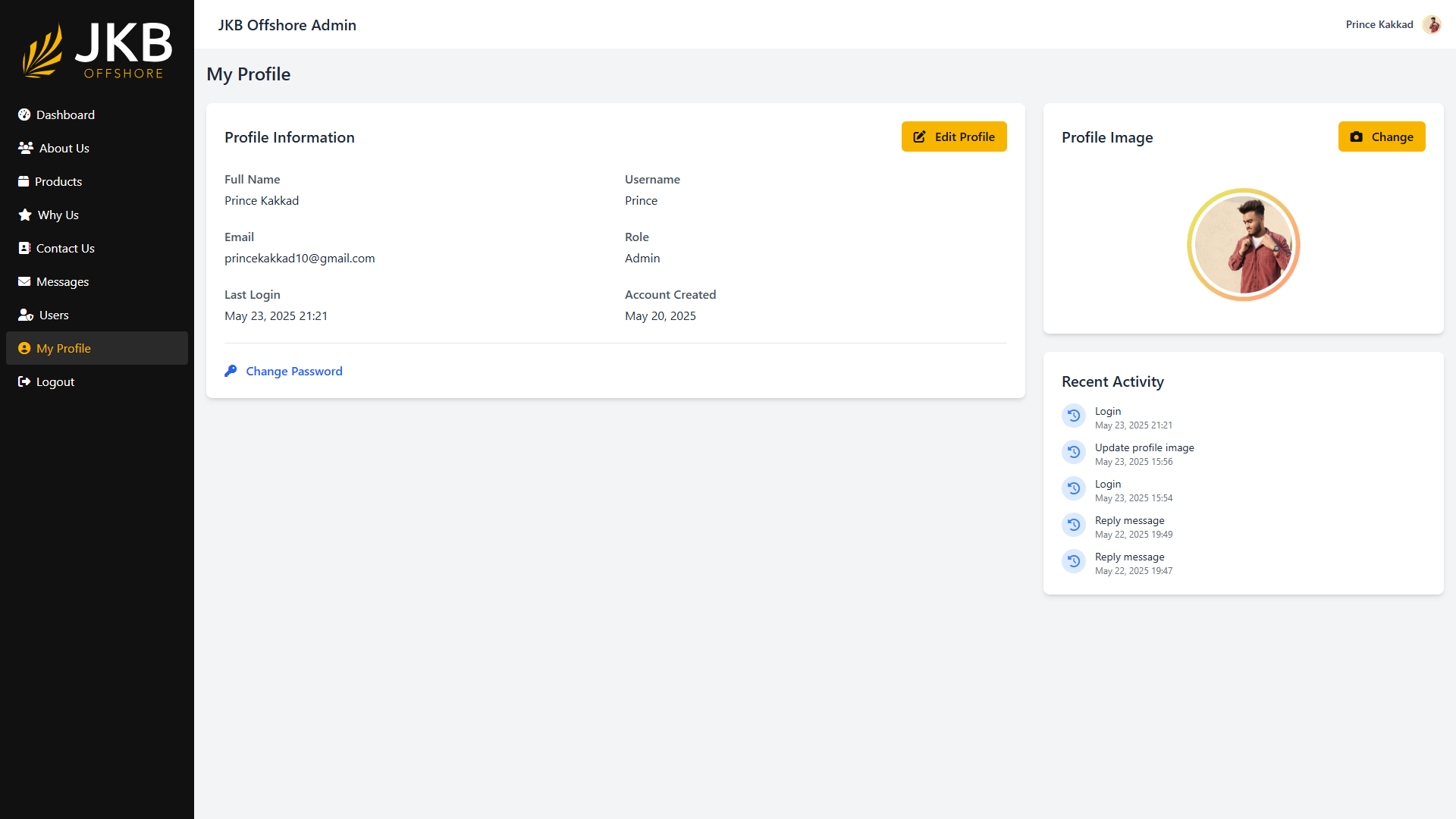Click the small avatar in top header
This screenshot has width=1456, height=819.
1431,24
